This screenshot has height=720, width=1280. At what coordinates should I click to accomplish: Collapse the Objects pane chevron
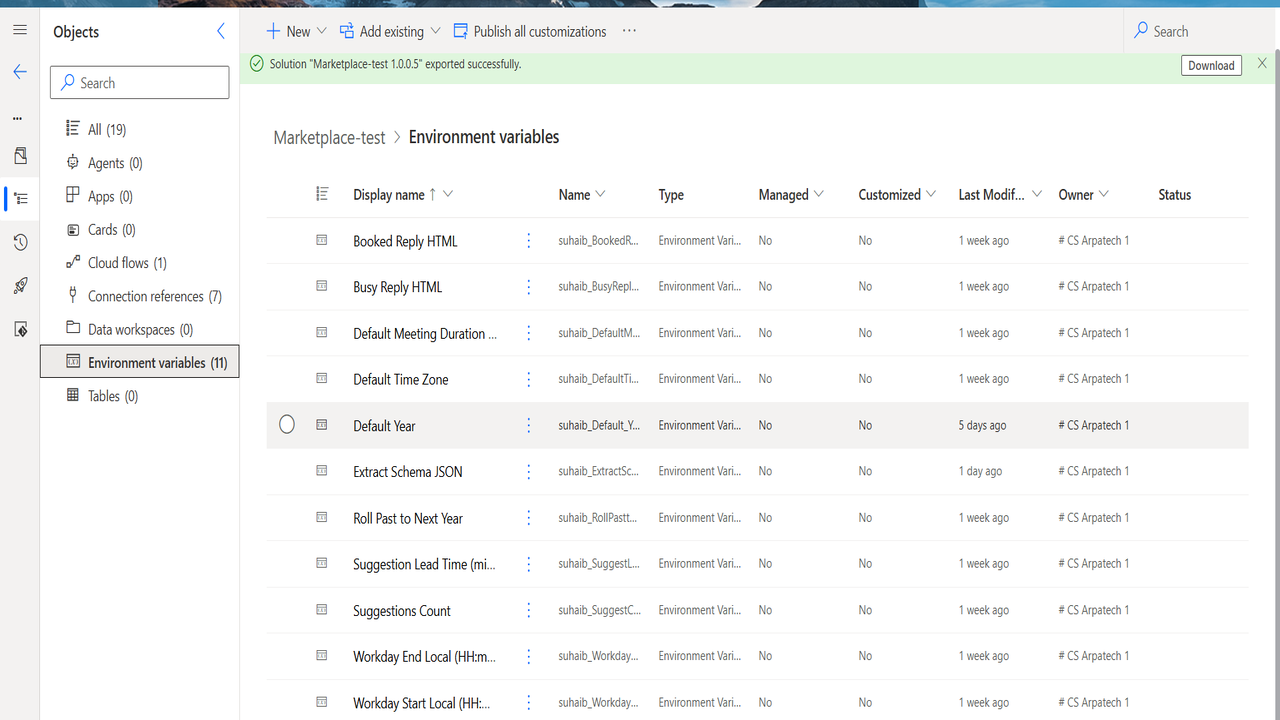click(221, 31)
